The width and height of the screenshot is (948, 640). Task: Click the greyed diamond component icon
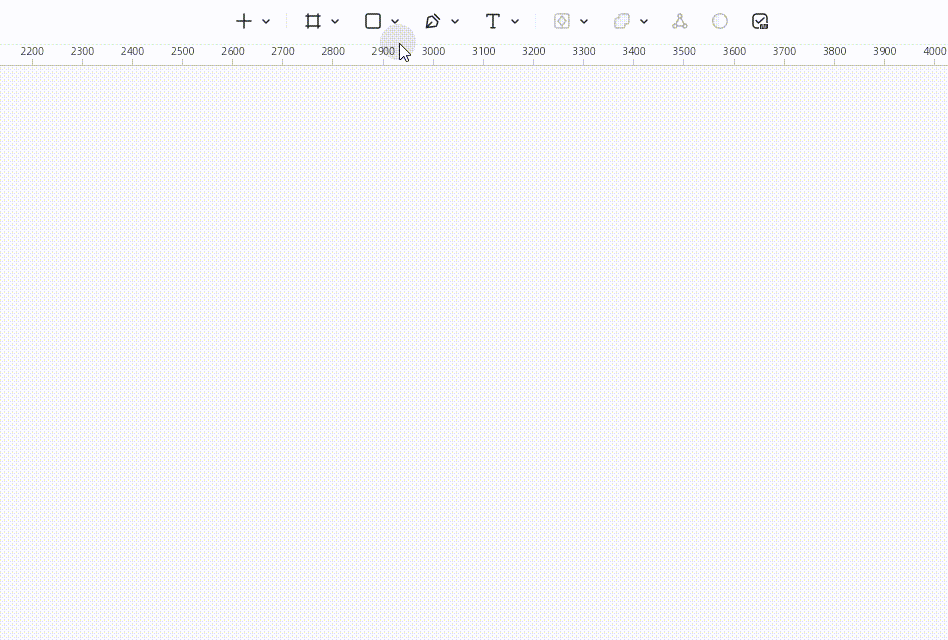[562, 21]
